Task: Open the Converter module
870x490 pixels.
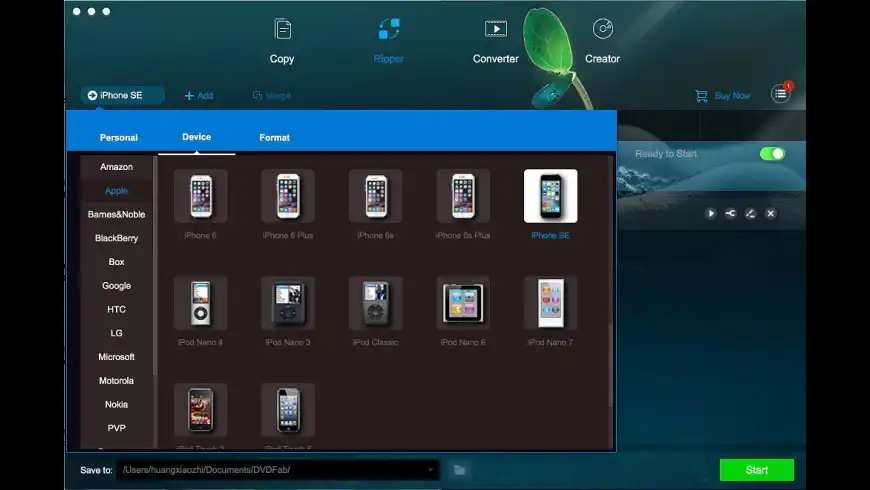Action: click(x=495, y=41)
